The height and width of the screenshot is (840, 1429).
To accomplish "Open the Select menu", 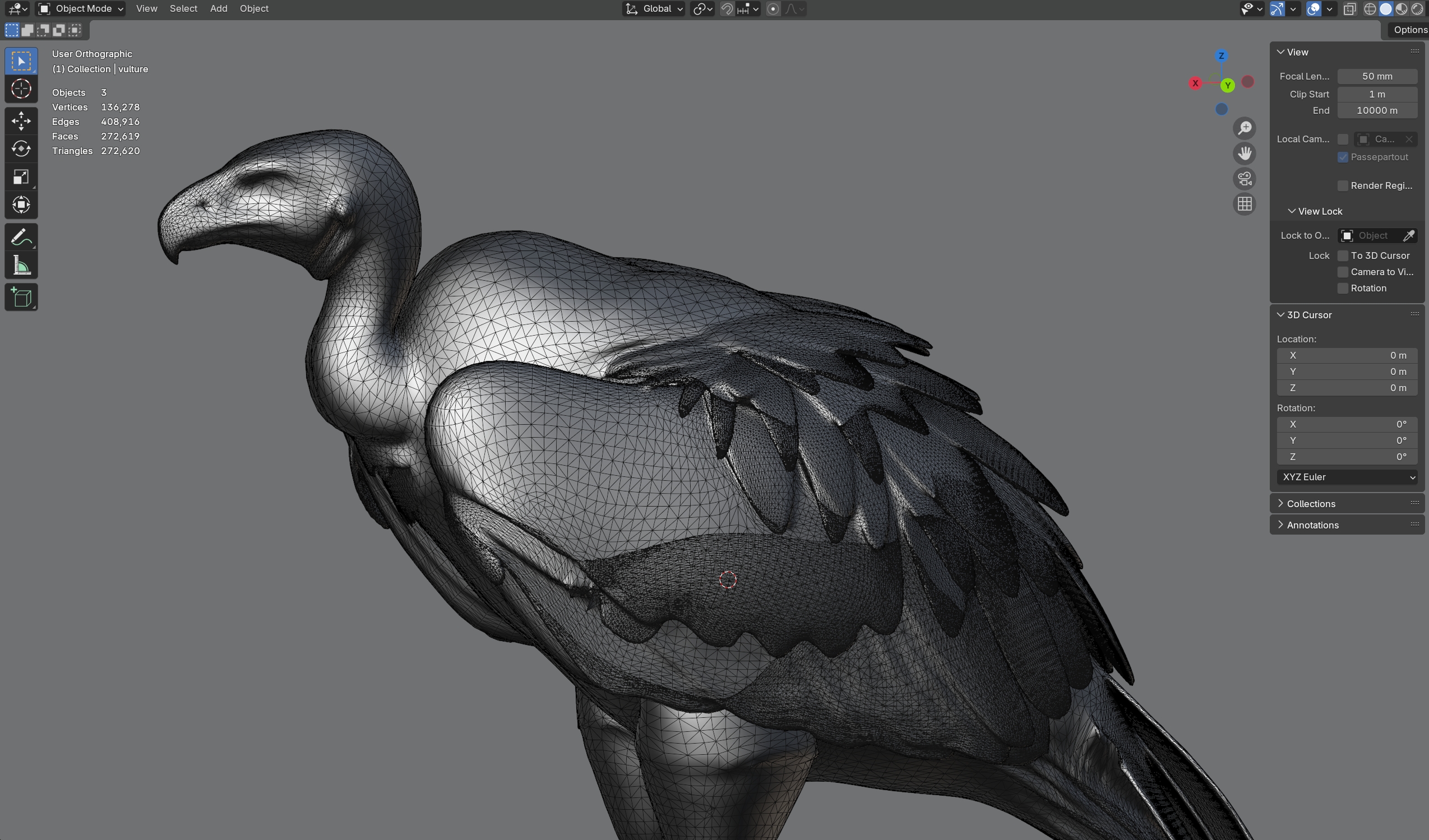I will (x=183, y=8).
